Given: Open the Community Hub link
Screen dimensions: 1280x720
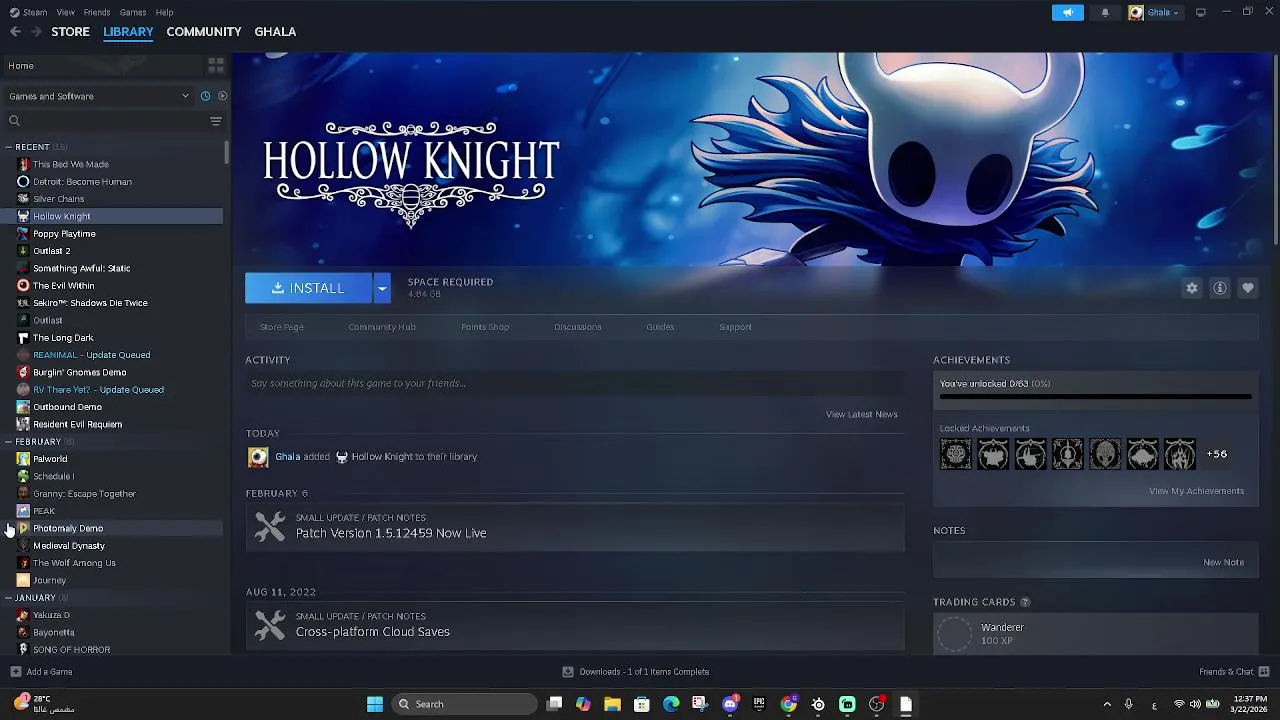Looking at the screenshot, I should pyautogui.click(x=382, y=327).
